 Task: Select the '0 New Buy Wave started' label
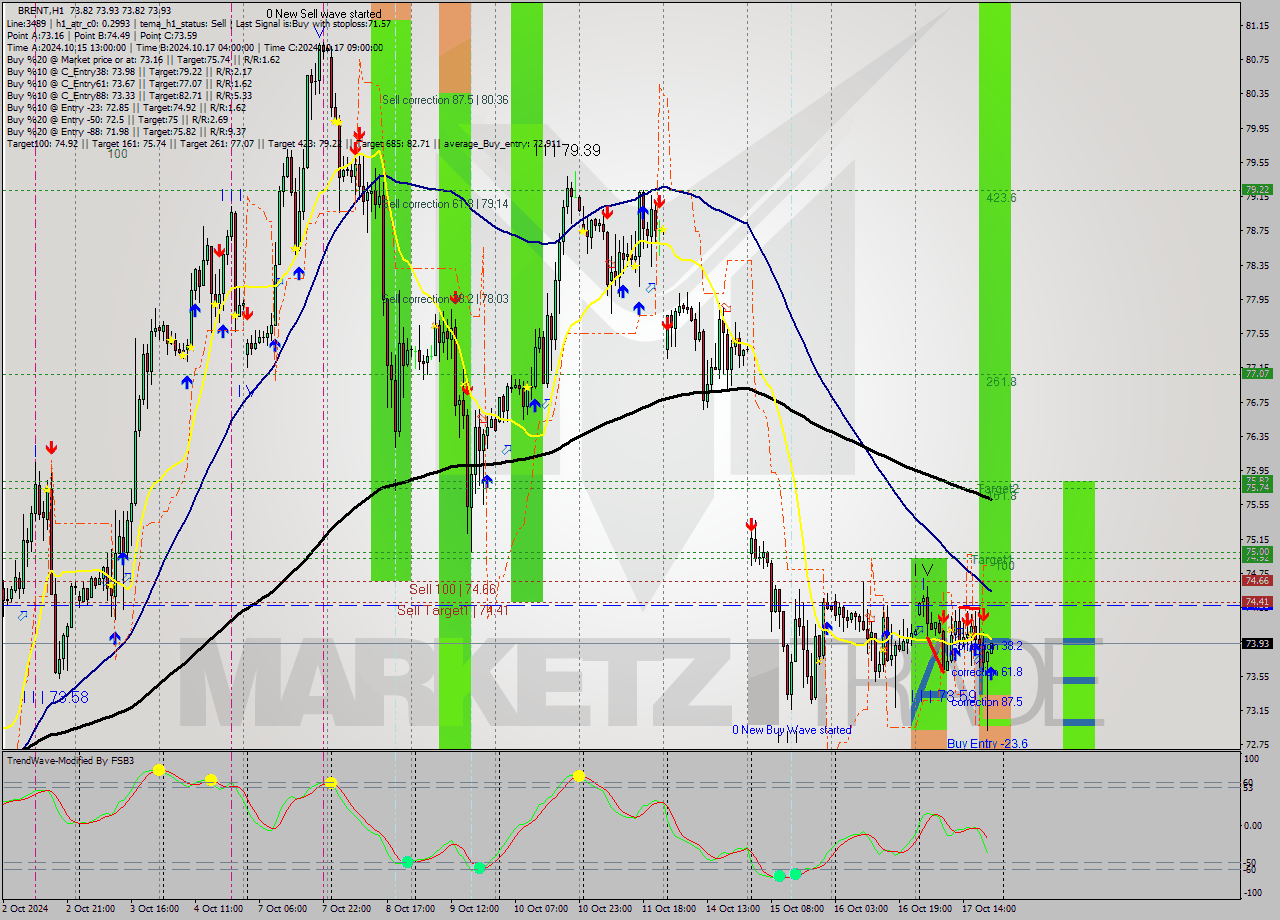tap(792, 730)
